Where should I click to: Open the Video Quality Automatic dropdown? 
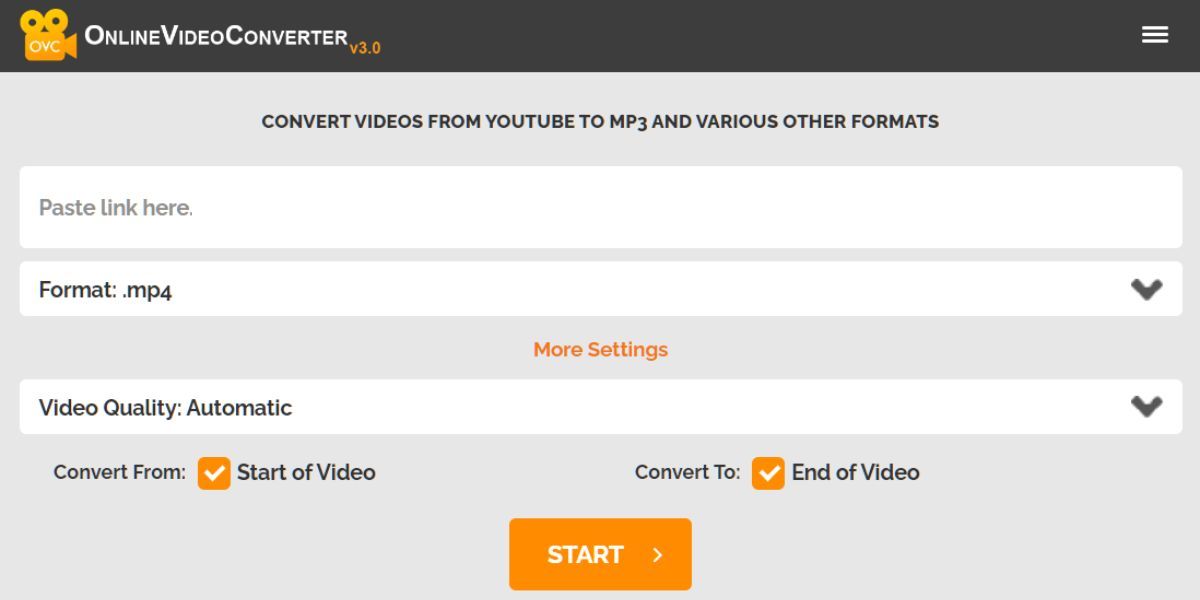pyautogui.click(x=600, y=407)
